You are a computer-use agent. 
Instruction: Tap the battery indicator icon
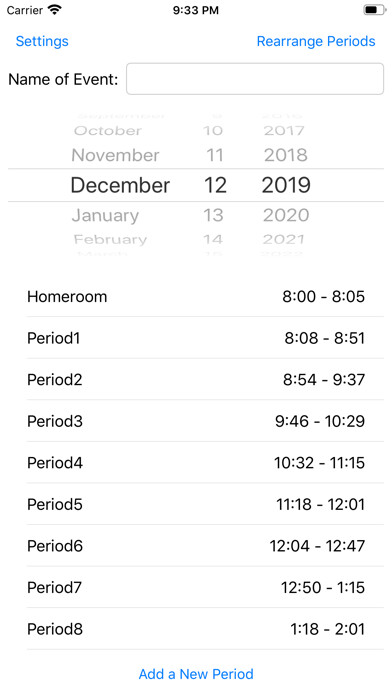tap(374, 10)
